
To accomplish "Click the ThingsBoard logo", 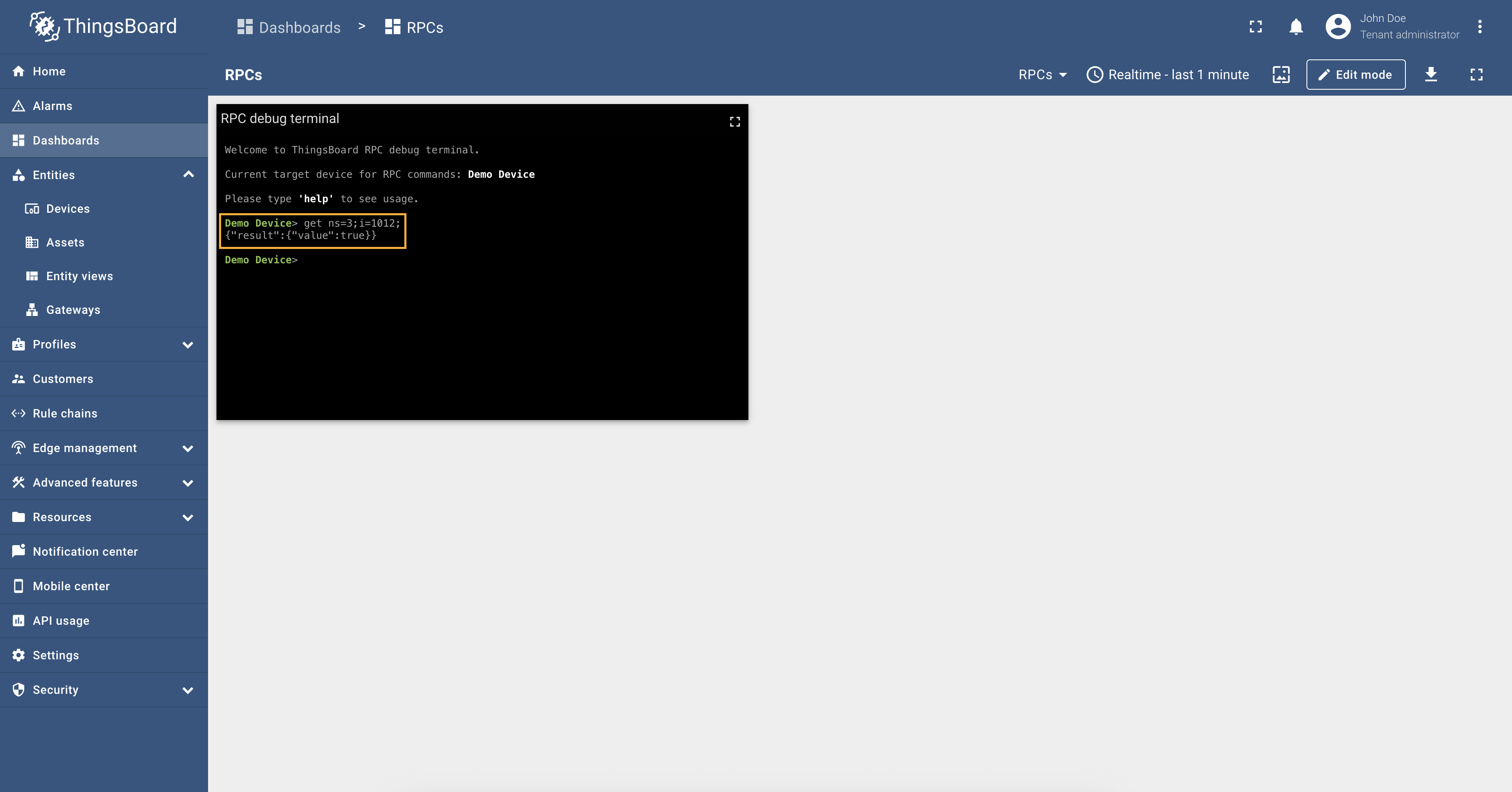I will pos(103,27).
